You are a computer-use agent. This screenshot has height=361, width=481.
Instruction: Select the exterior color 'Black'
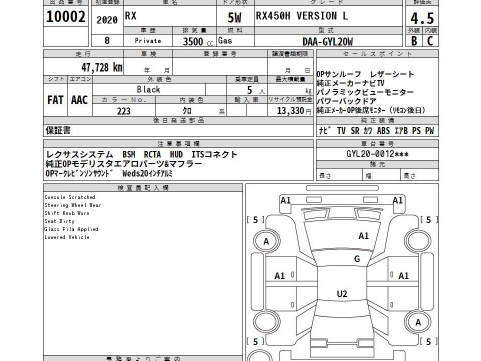point(148,89)
